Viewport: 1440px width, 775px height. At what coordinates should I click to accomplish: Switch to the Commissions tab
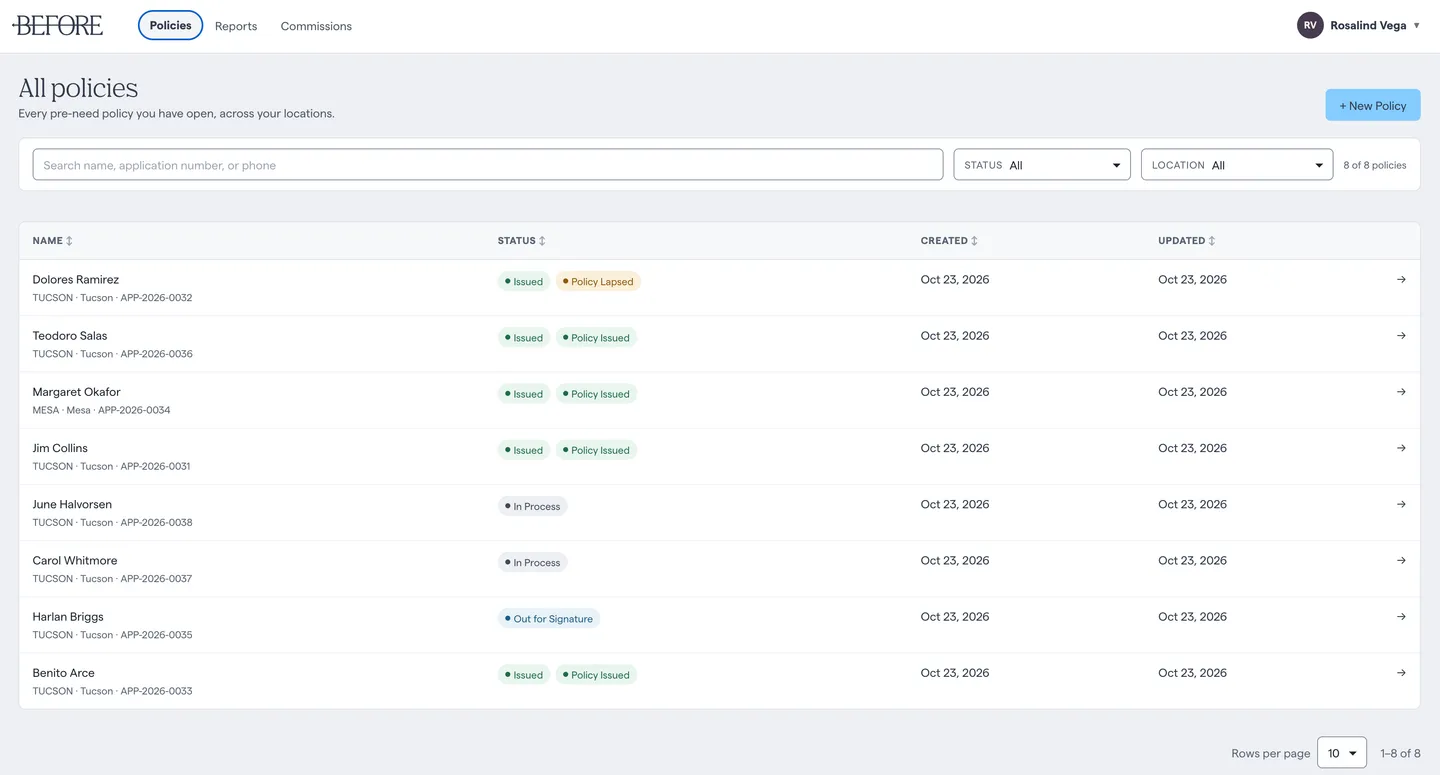(316, 26)
